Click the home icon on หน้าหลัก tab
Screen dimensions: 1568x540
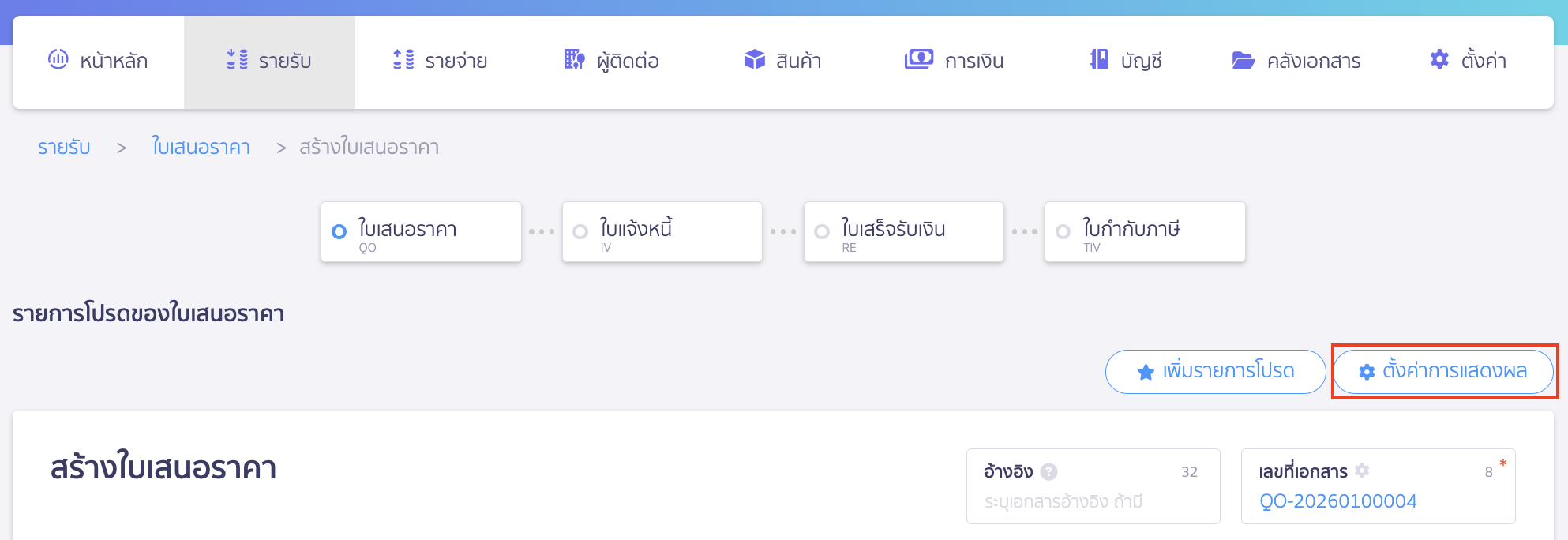[x=58, y=60]
